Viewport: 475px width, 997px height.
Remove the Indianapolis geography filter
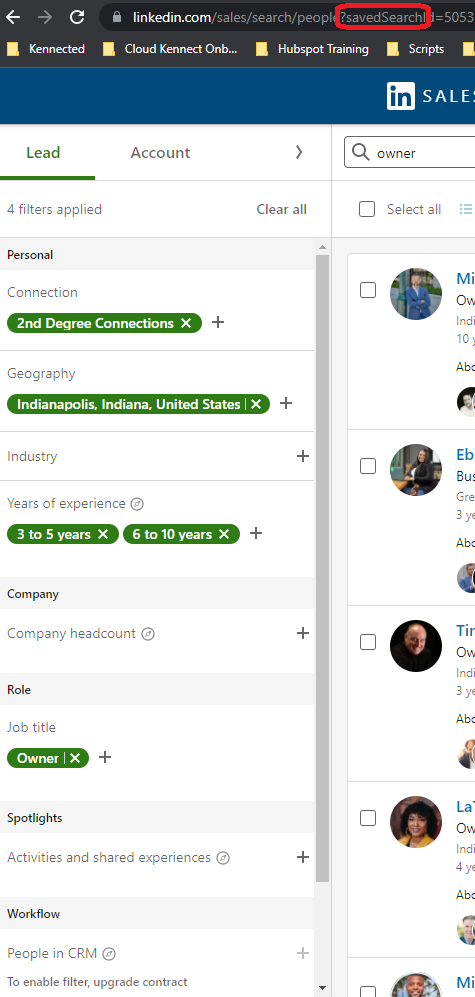click(256, 404)
